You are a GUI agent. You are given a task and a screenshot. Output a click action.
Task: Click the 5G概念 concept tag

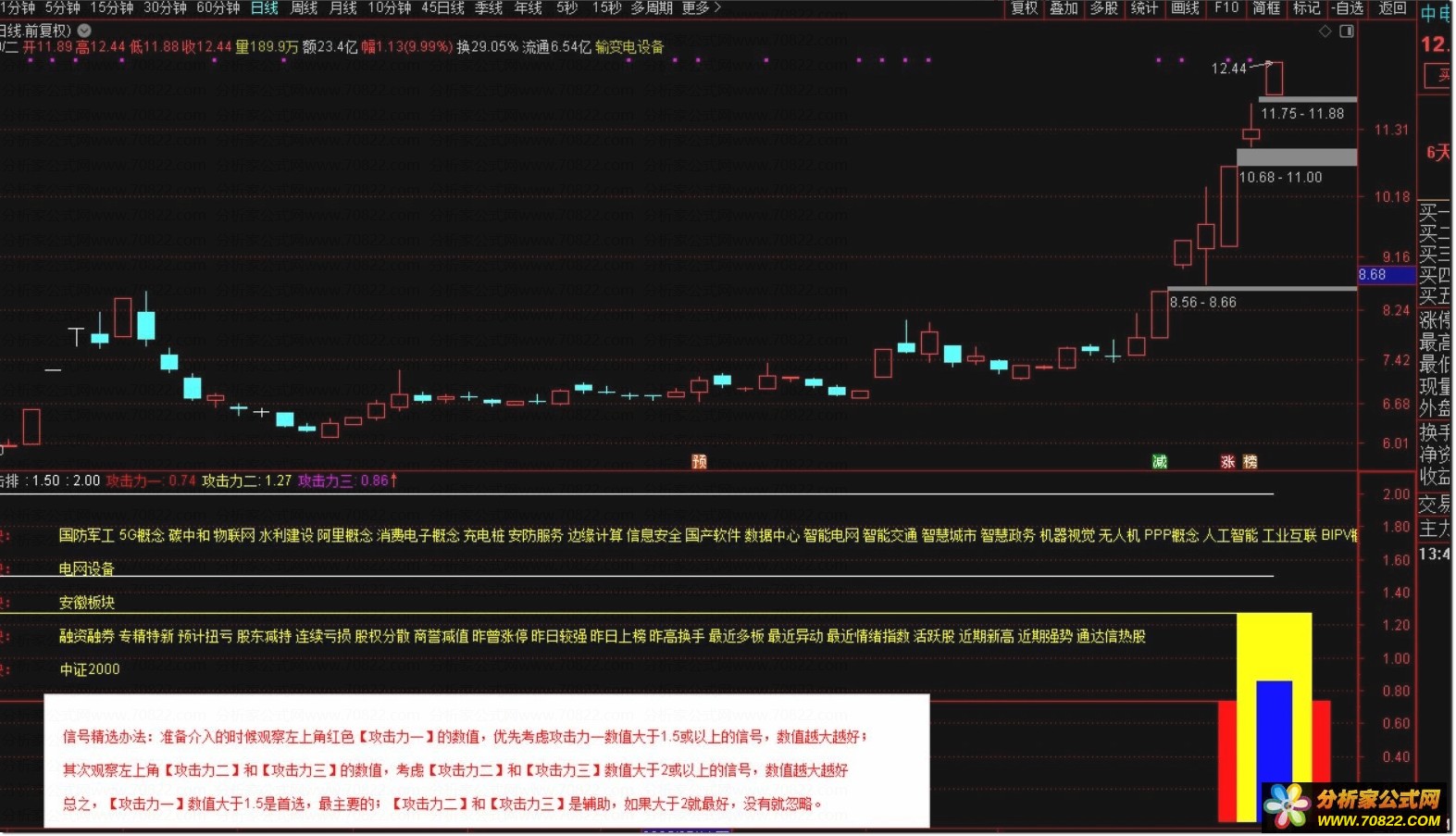(142, 535)
